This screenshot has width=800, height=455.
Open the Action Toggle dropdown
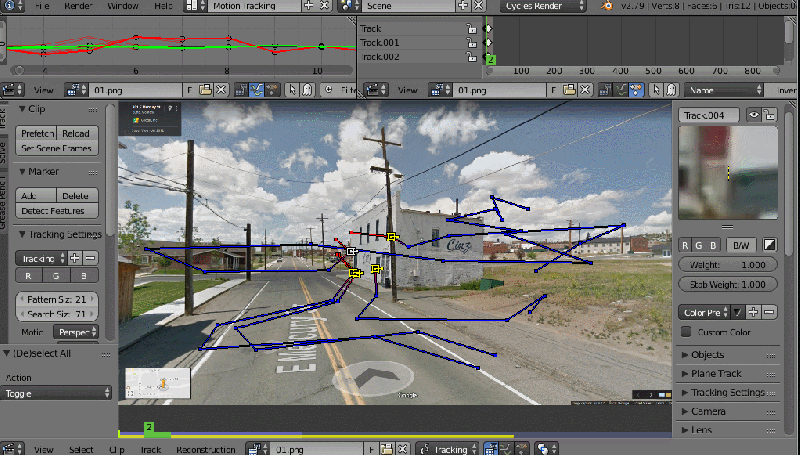(x=56, y=393)
